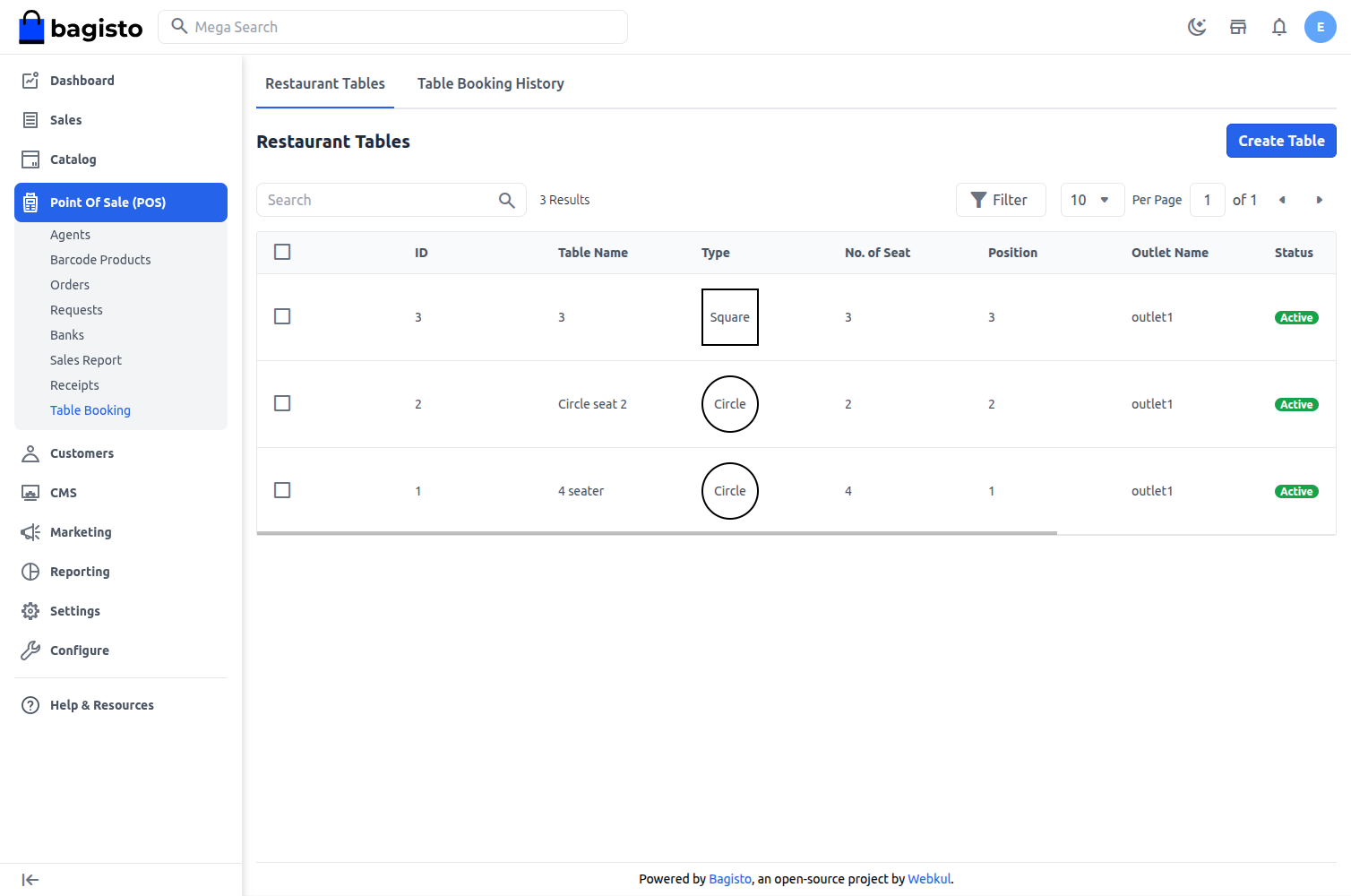Image resolution: width=1351 pixels, height=896 pixels.
Task: Open Receipts submenu item
Action: [74, 385]
